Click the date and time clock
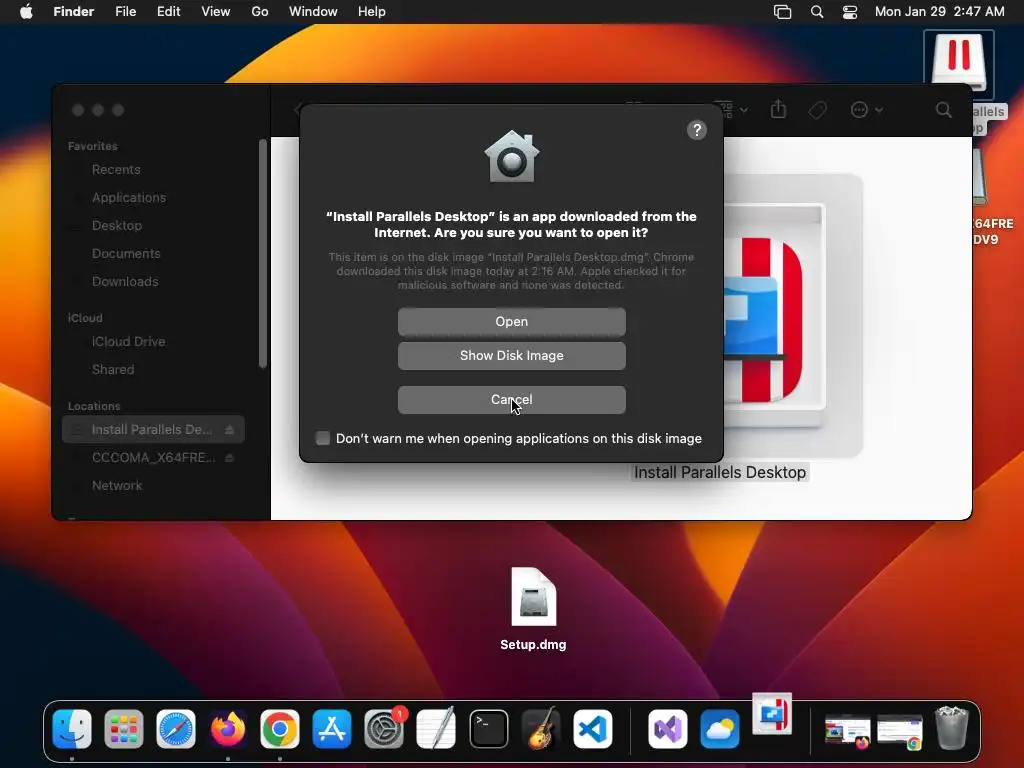 (940, 12)
